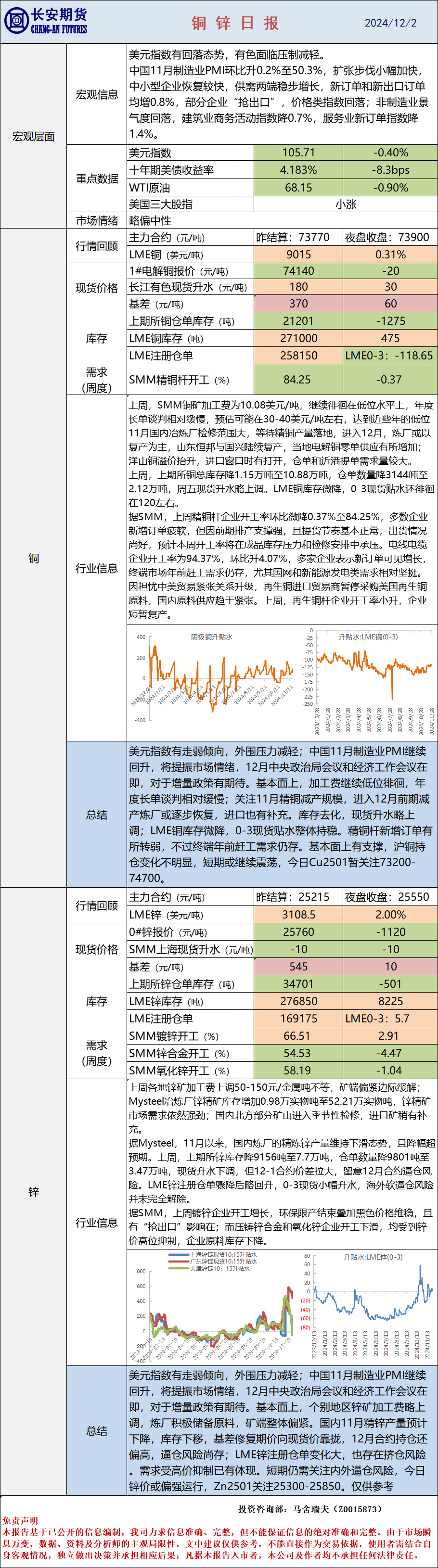Select the zinc warrant stock 34701
The width and height of the screenshot is (438, 1568).
point(298,984)
